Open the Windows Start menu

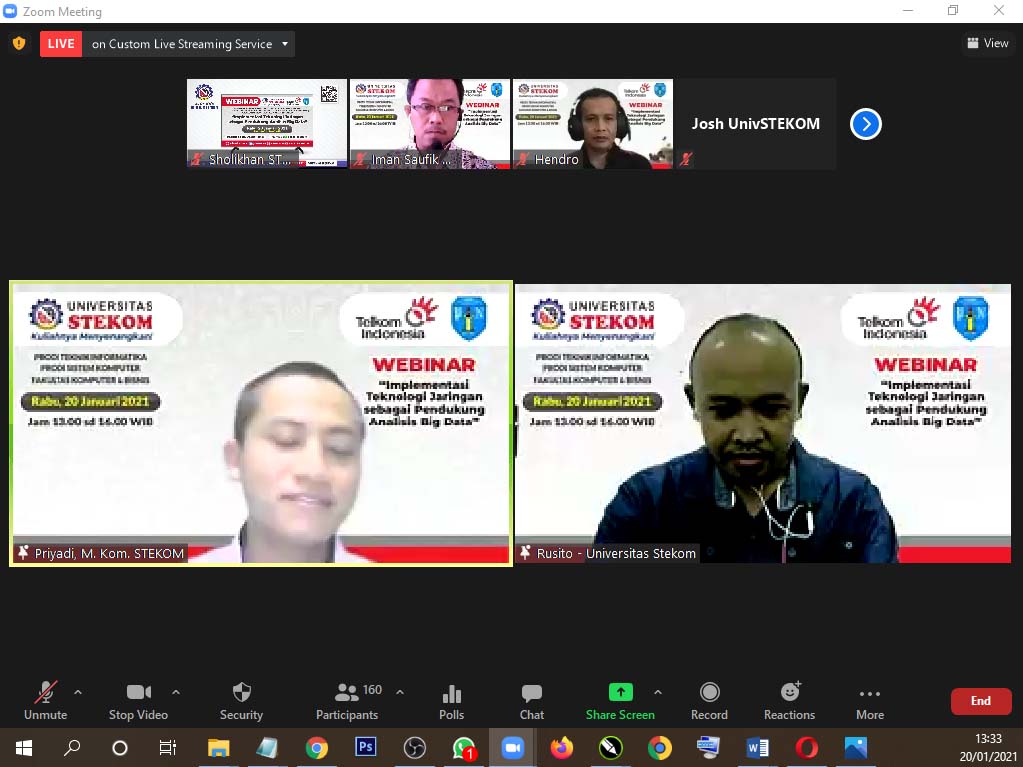click(x=23, y=747)
